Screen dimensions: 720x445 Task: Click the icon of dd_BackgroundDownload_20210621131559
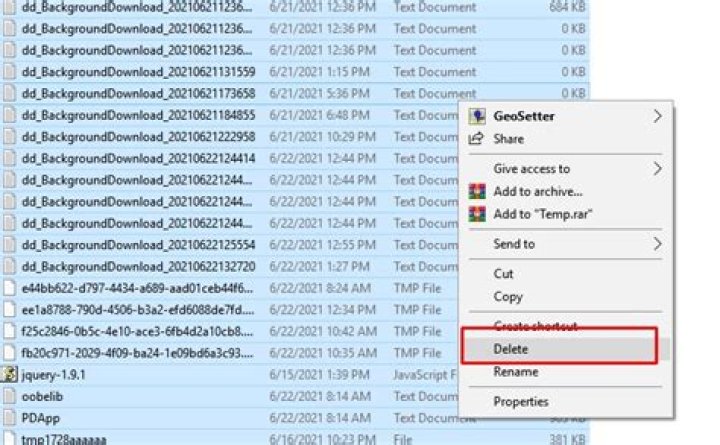pyautogui.click(x=9, y=72)
